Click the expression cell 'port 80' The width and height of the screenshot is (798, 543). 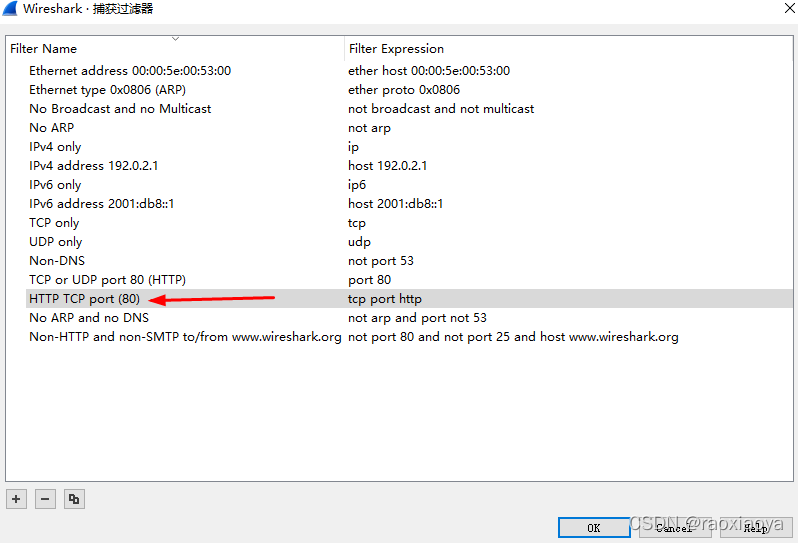(369, 280)
